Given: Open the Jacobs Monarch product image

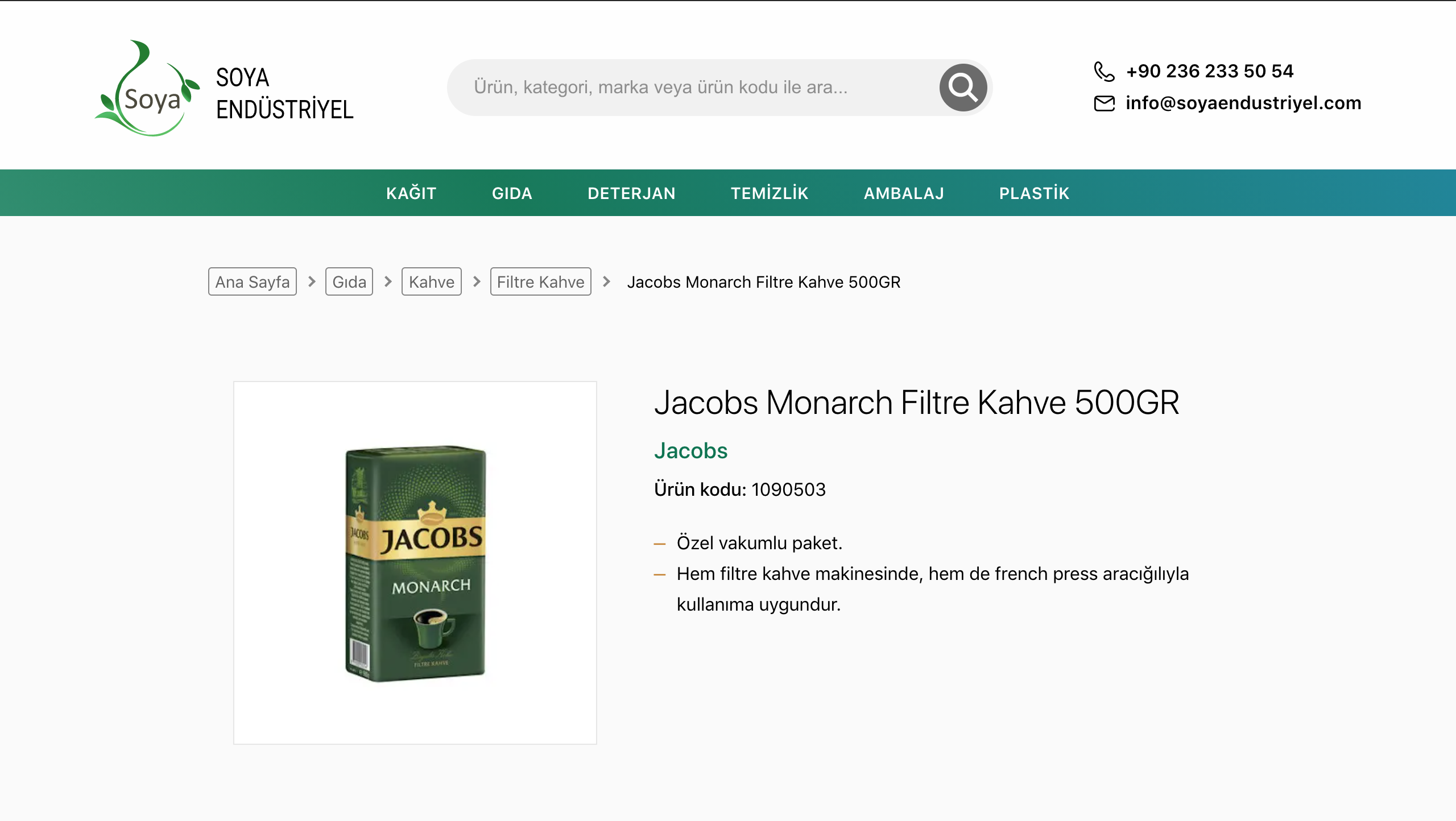Looking at the screenshot, I should point(415,563).
